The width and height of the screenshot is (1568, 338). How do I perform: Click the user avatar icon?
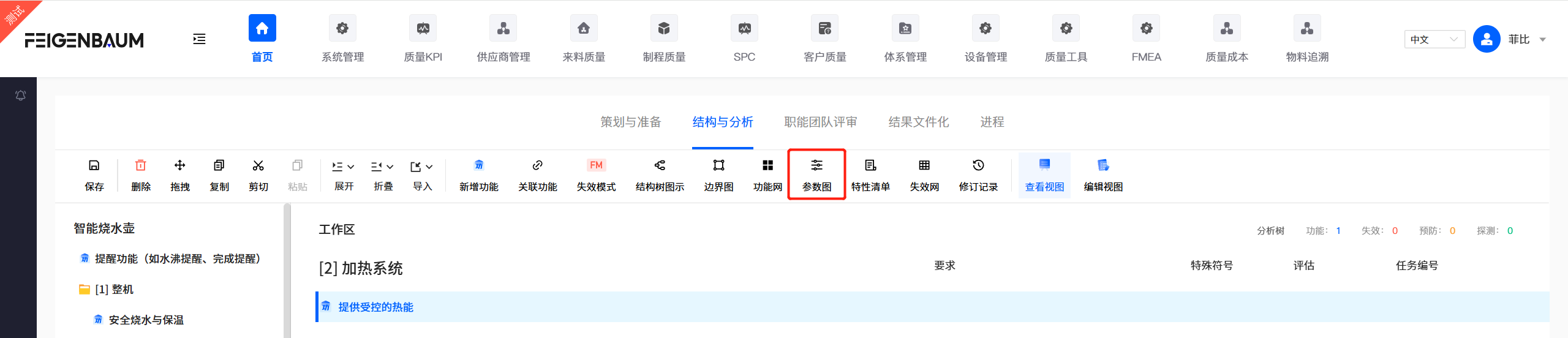(1487, 39)
